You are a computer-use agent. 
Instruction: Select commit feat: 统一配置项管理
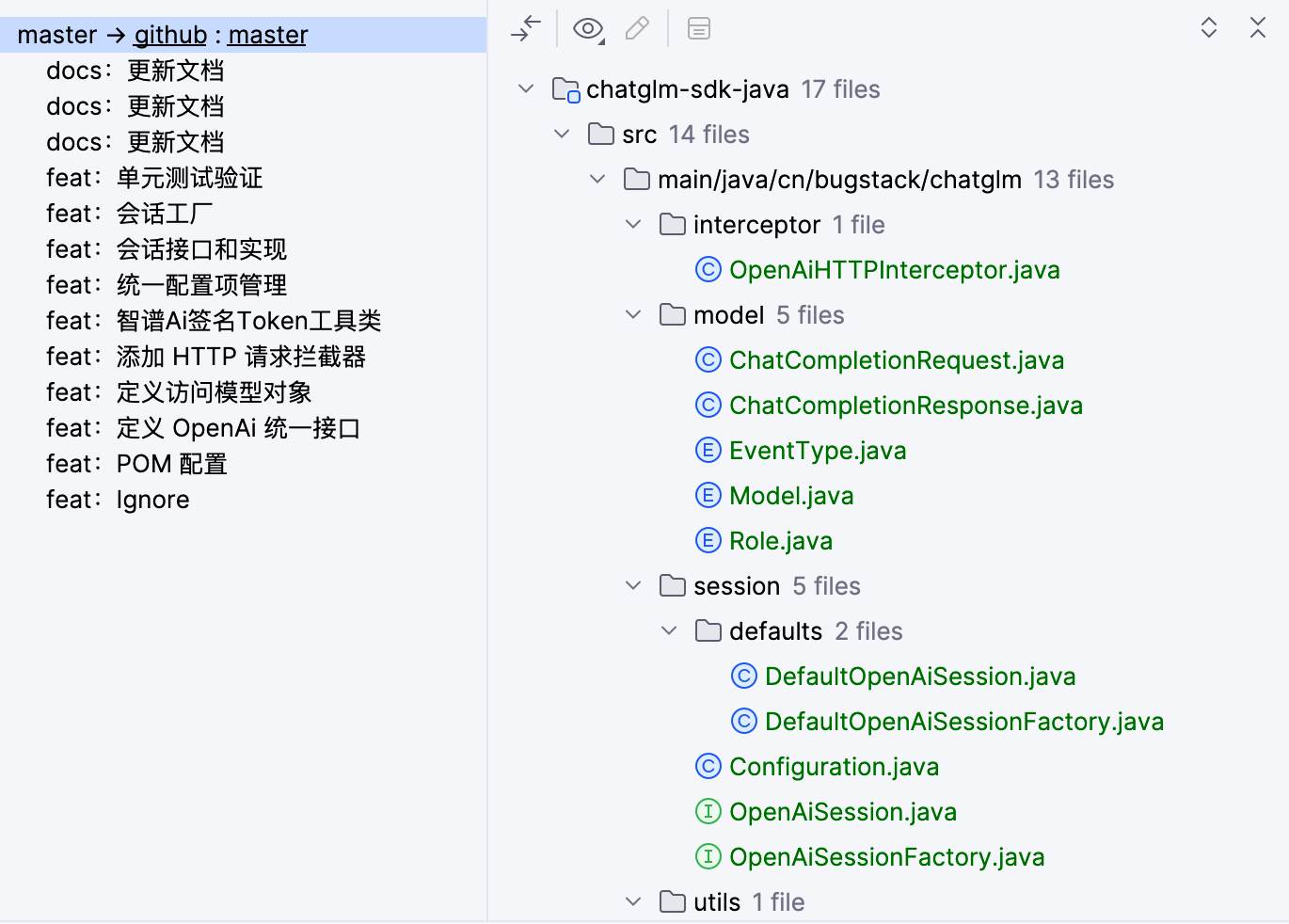tap(167, 285)
